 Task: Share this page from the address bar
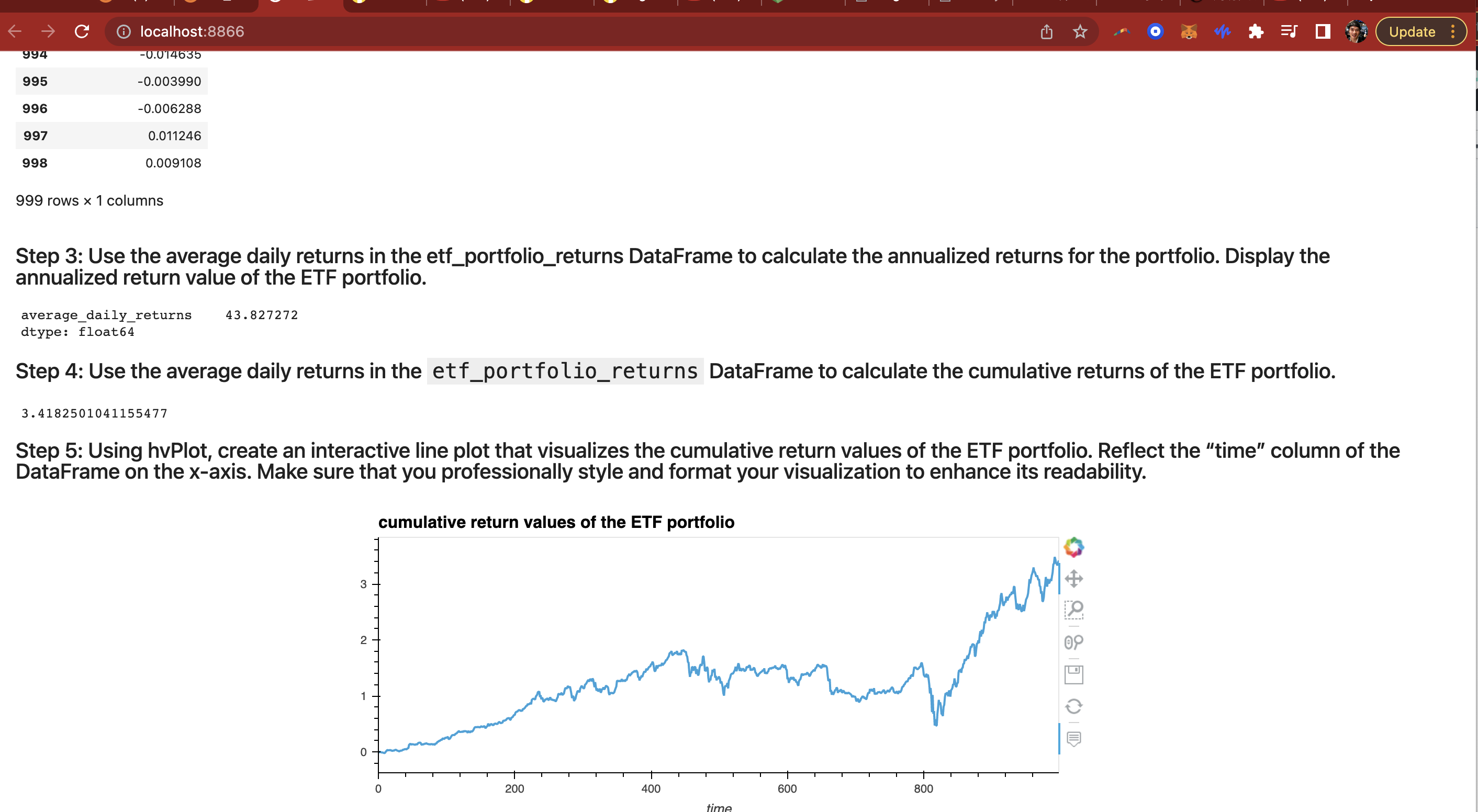(x=1047, y=31)
